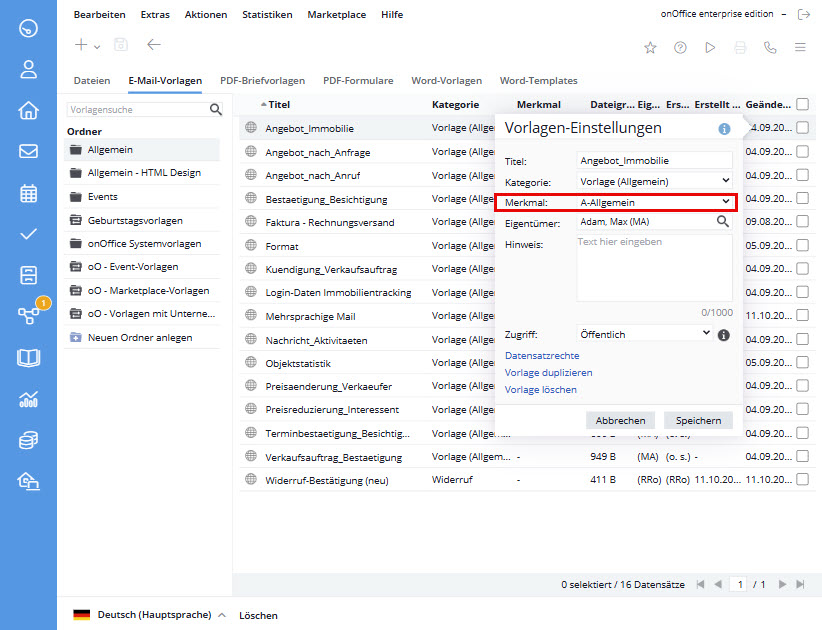Screen dimensions: 822x630
Task: Expand the Zugriff dropdown
Action: pos(645,334)
